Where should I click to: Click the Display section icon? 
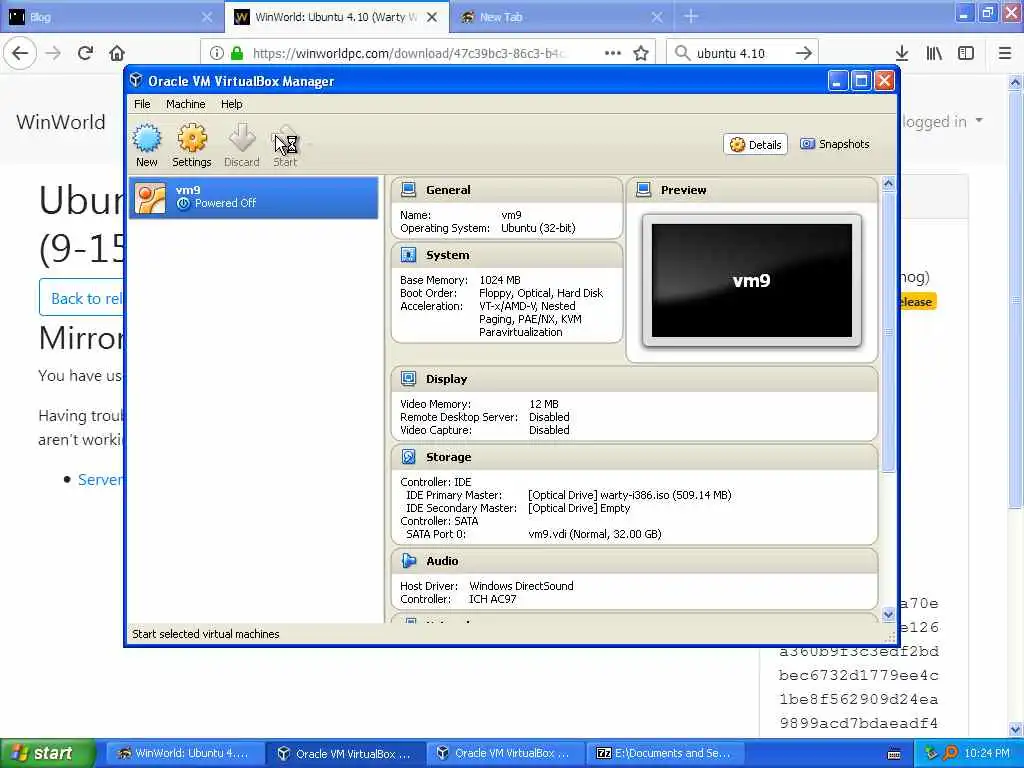(409, 379)
